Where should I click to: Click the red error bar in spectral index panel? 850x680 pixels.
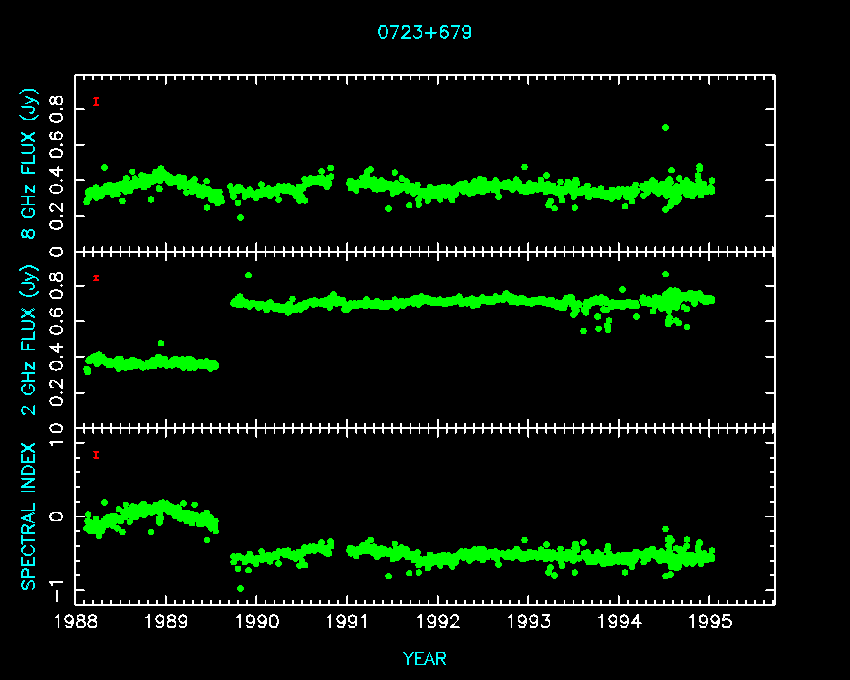pos(96,455)
